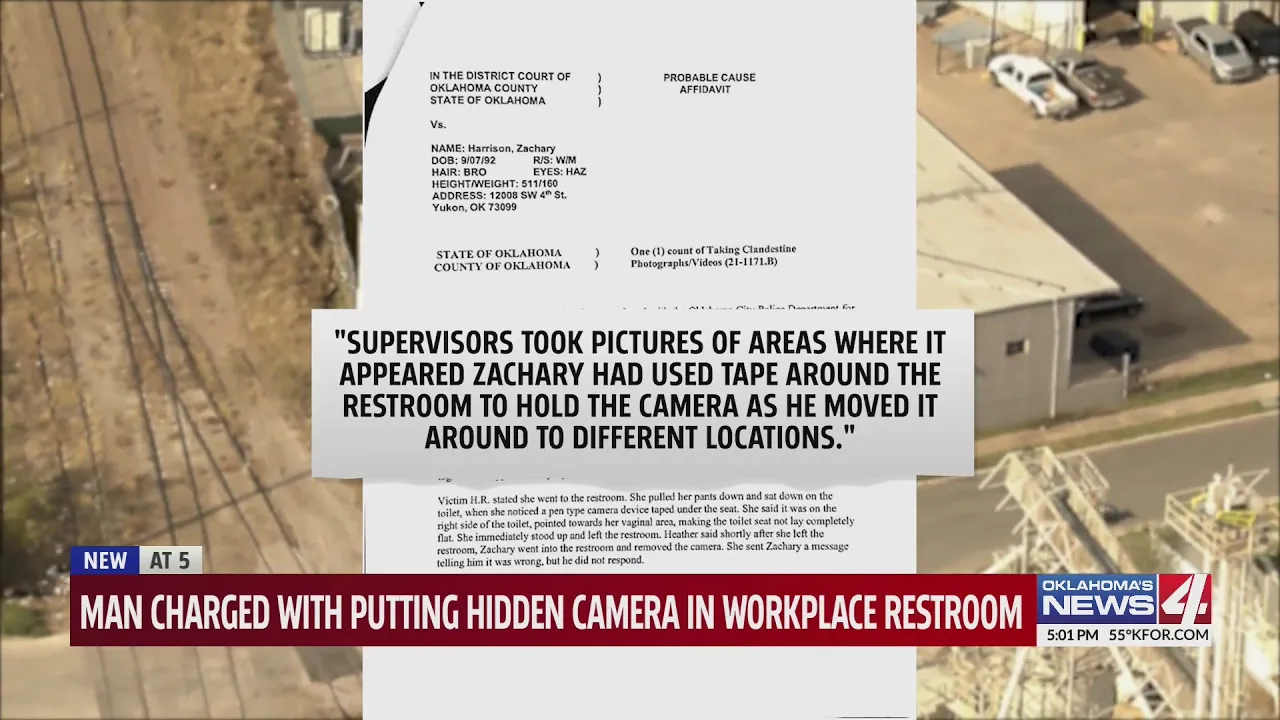
Task: Click the COUNTY OF OKLAHOMA line
Action: pos(502,266)
